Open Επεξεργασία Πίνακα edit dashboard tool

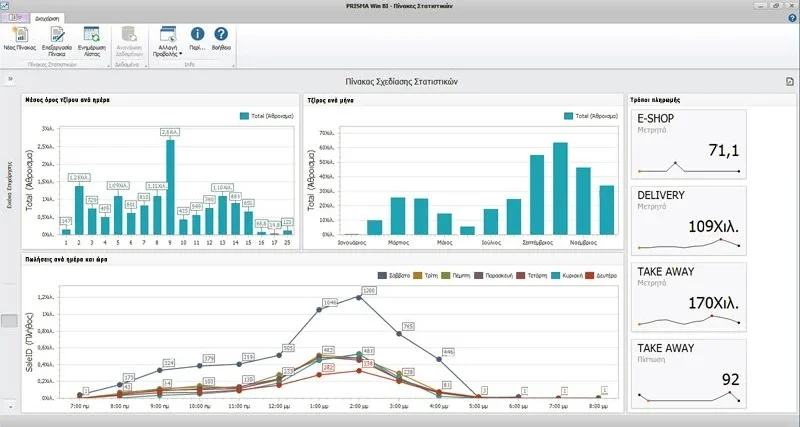point(57,35)
